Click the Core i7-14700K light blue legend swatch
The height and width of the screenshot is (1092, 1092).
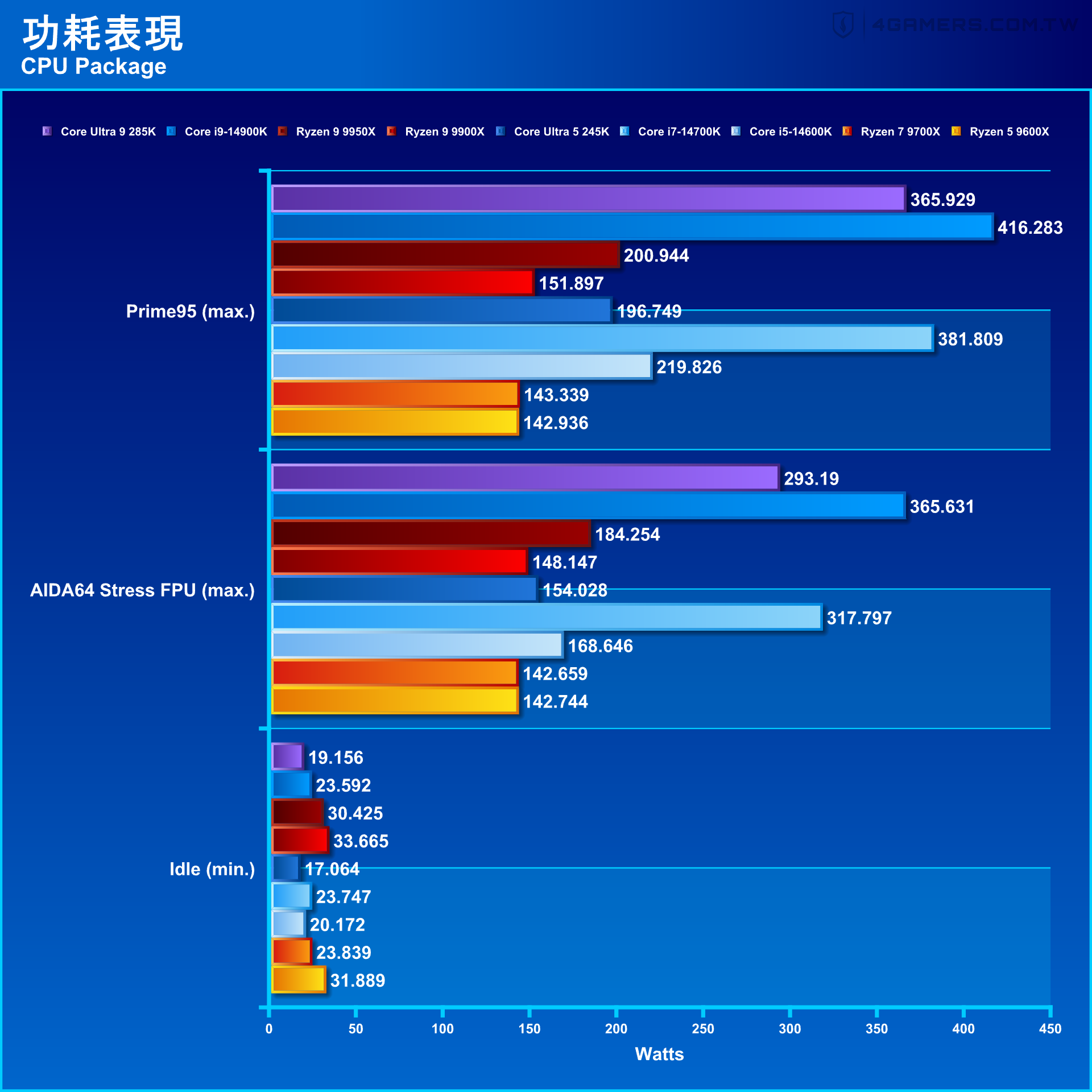click(624, 131)
